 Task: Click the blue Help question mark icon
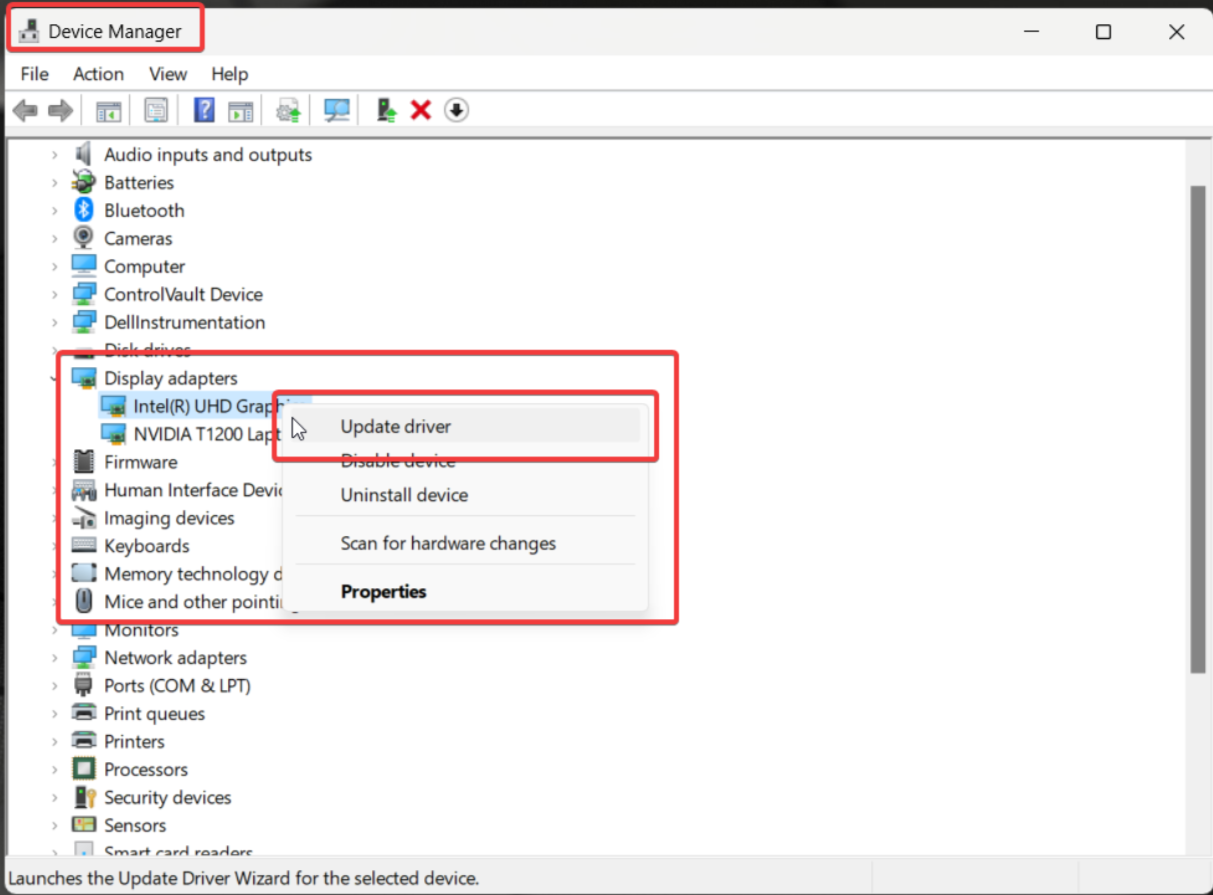(x=204, y=110)
